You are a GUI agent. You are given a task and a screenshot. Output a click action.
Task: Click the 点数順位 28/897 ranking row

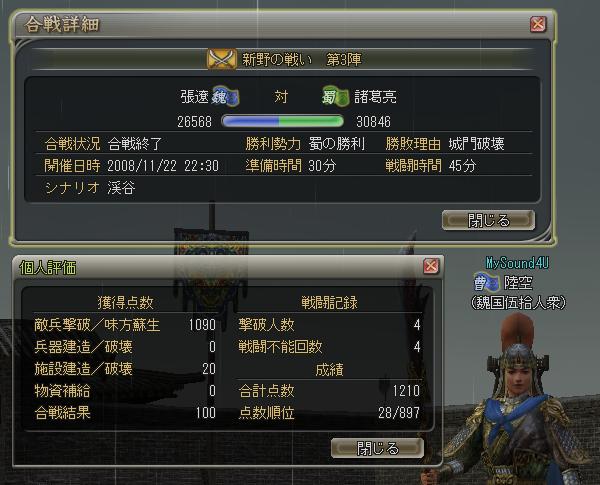coord(329,413)
